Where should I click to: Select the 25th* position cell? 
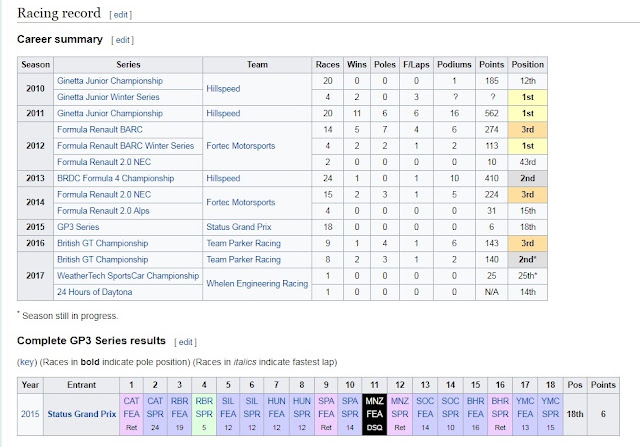(527, 276)
